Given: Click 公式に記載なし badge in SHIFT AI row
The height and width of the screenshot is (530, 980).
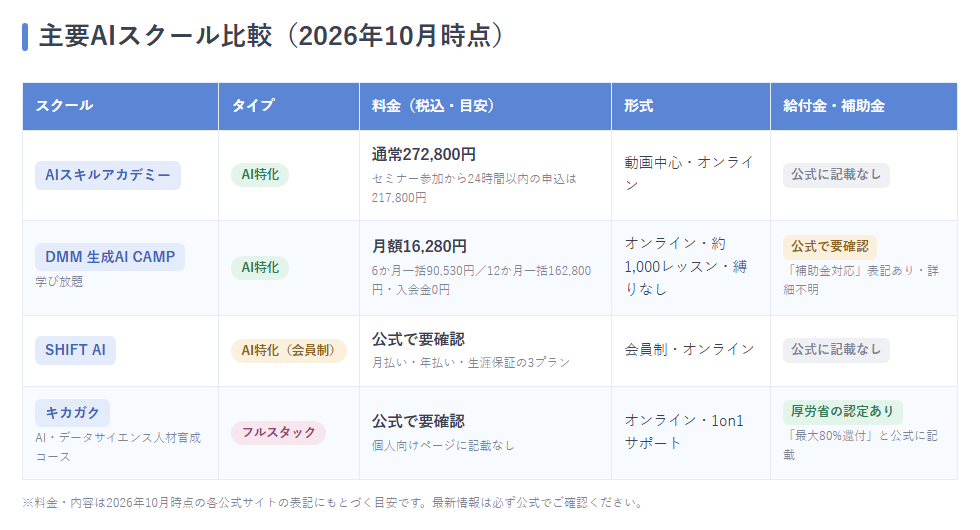Looking at the screenshot, I should 836,350.
